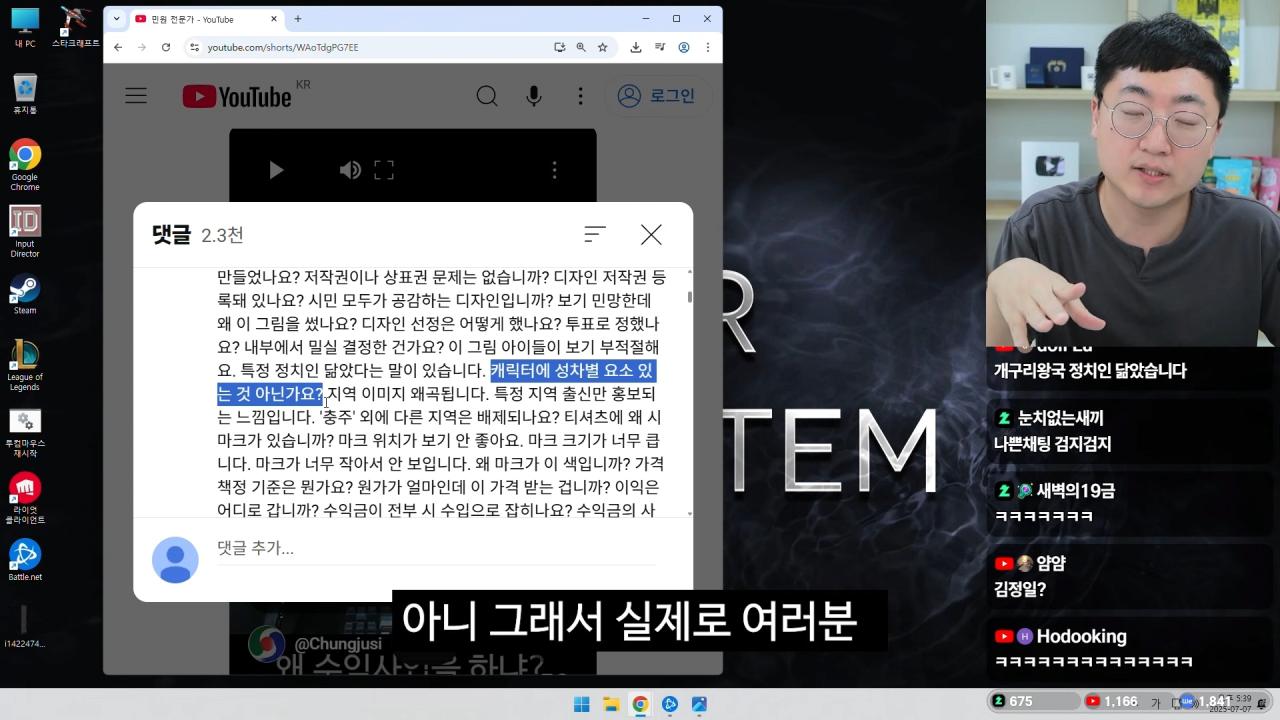The width and height of the screenshot is (1280, 720).
Task: Open the YouTube hamburger guide menu
Action: point(136,95)
